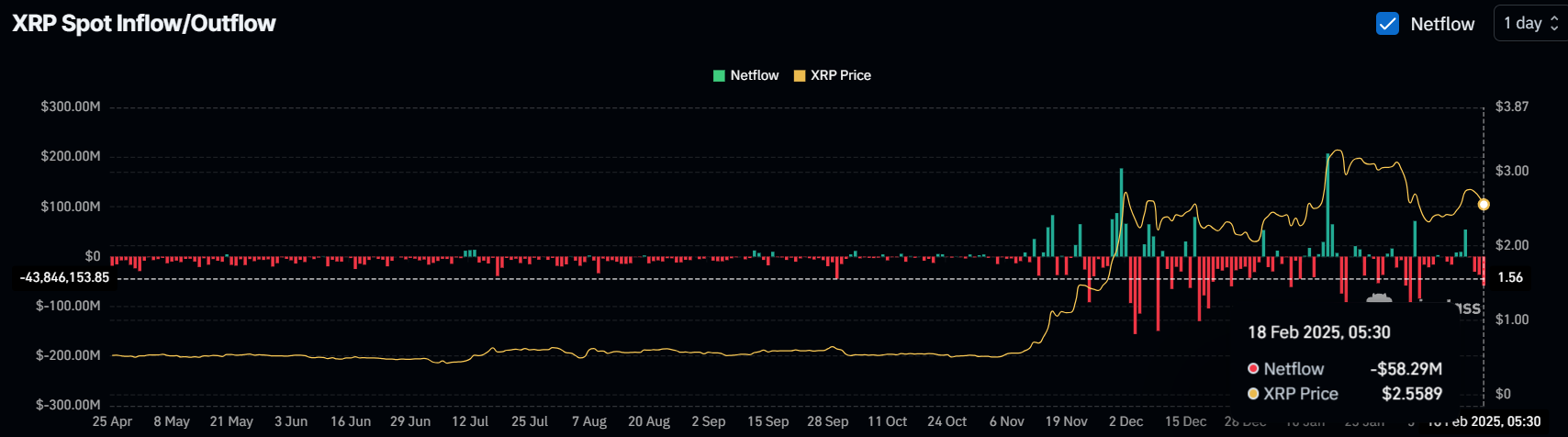
Task: Click the $-100.00M left axis label
Action: 68,306
